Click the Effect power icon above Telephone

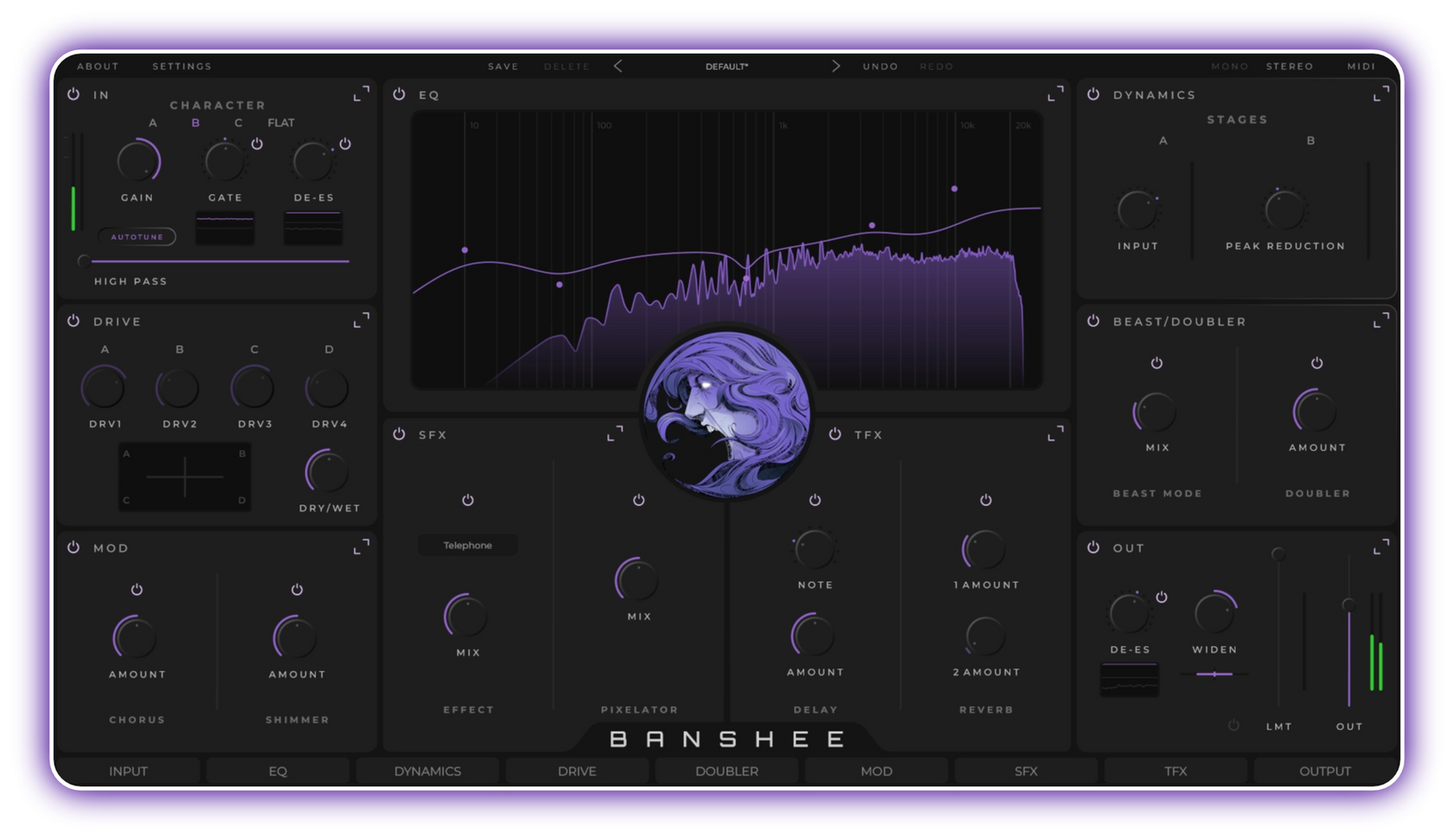pos(467,500)
